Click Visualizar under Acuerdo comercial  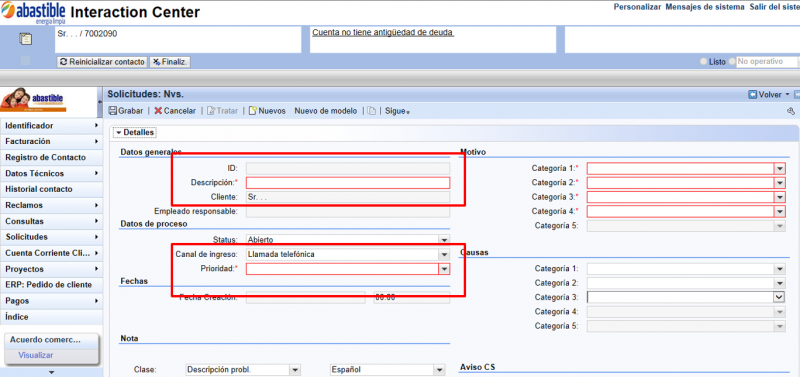[x=36, y=355]
